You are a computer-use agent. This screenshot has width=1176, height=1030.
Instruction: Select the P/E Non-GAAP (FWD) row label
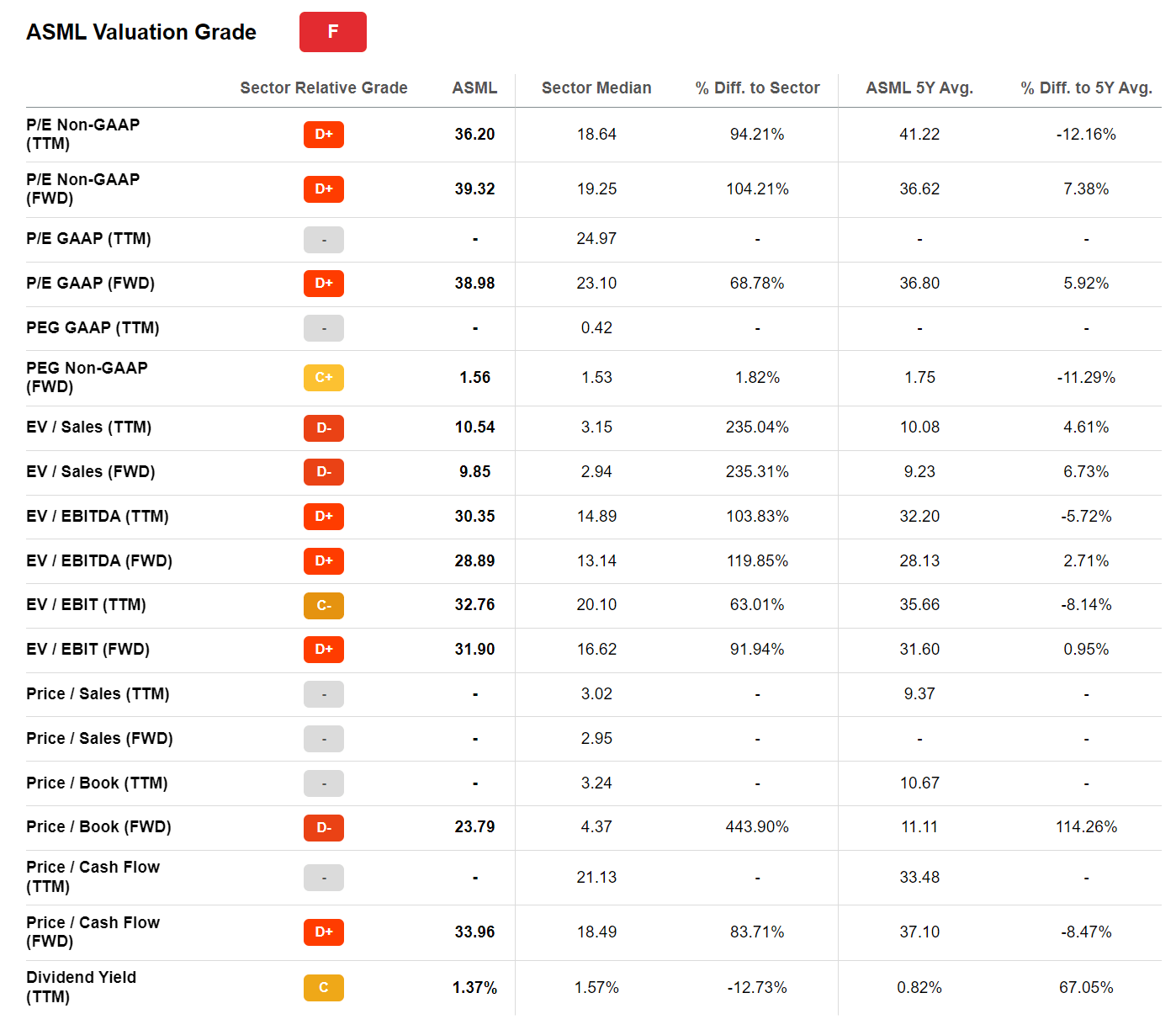[x=83, y=188]
